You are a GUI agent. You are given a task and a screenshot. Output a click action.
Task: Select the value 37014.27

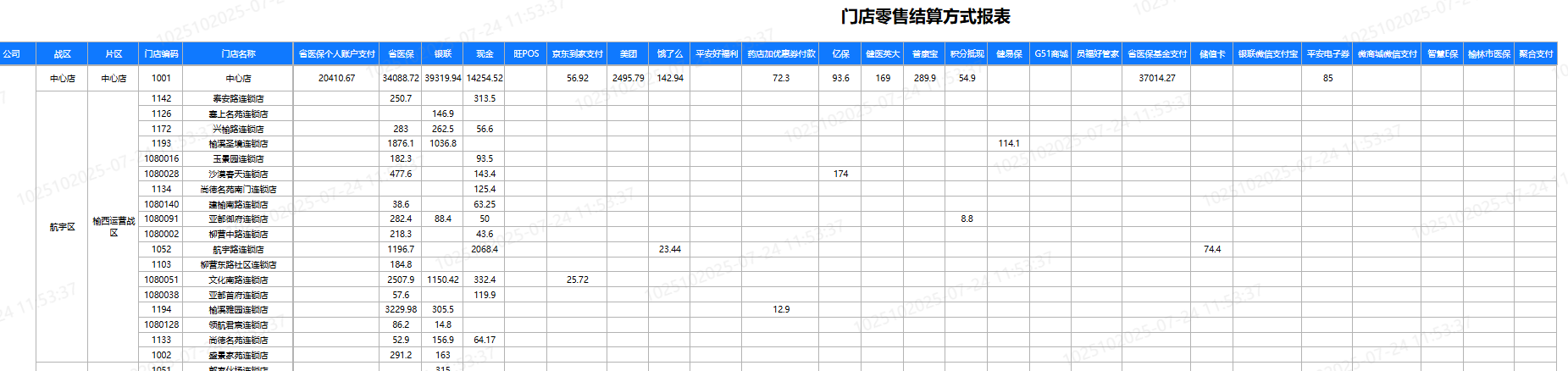point(1157,78)
